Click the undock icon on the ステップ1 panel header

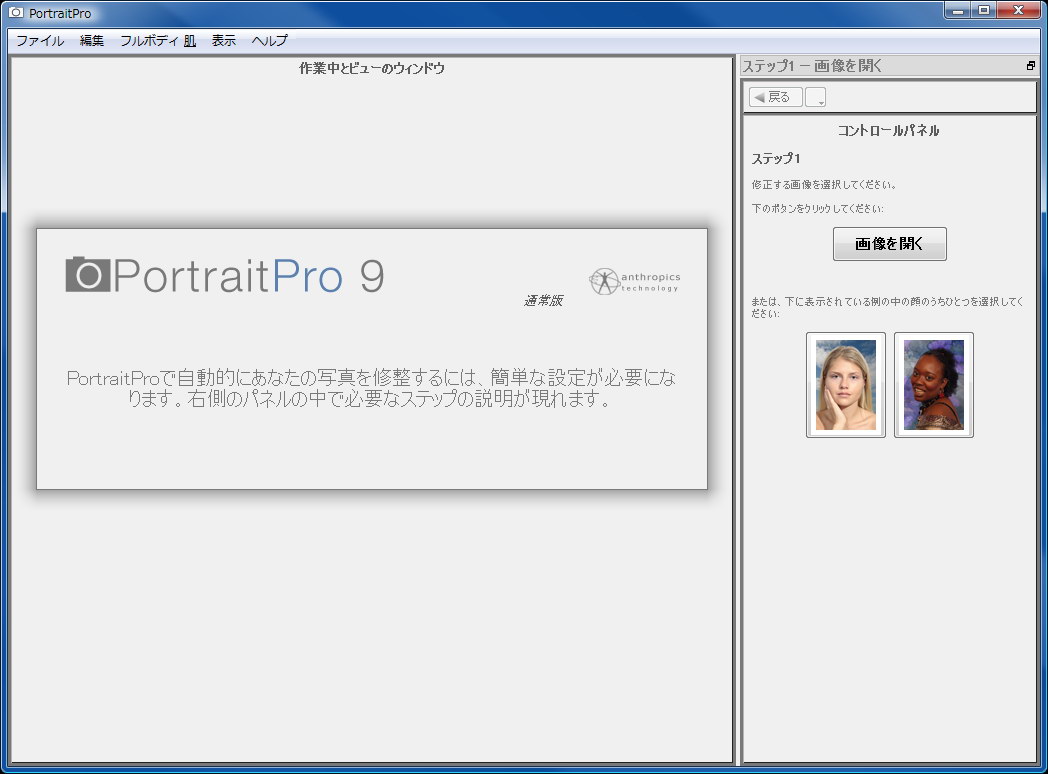click(x=1030, y=64)
